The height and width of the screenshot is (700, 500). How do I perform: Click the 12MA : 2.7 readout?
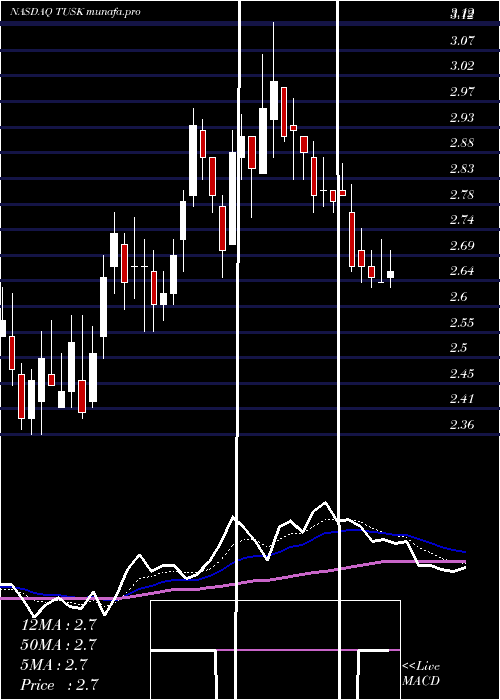tap(59, 625)
